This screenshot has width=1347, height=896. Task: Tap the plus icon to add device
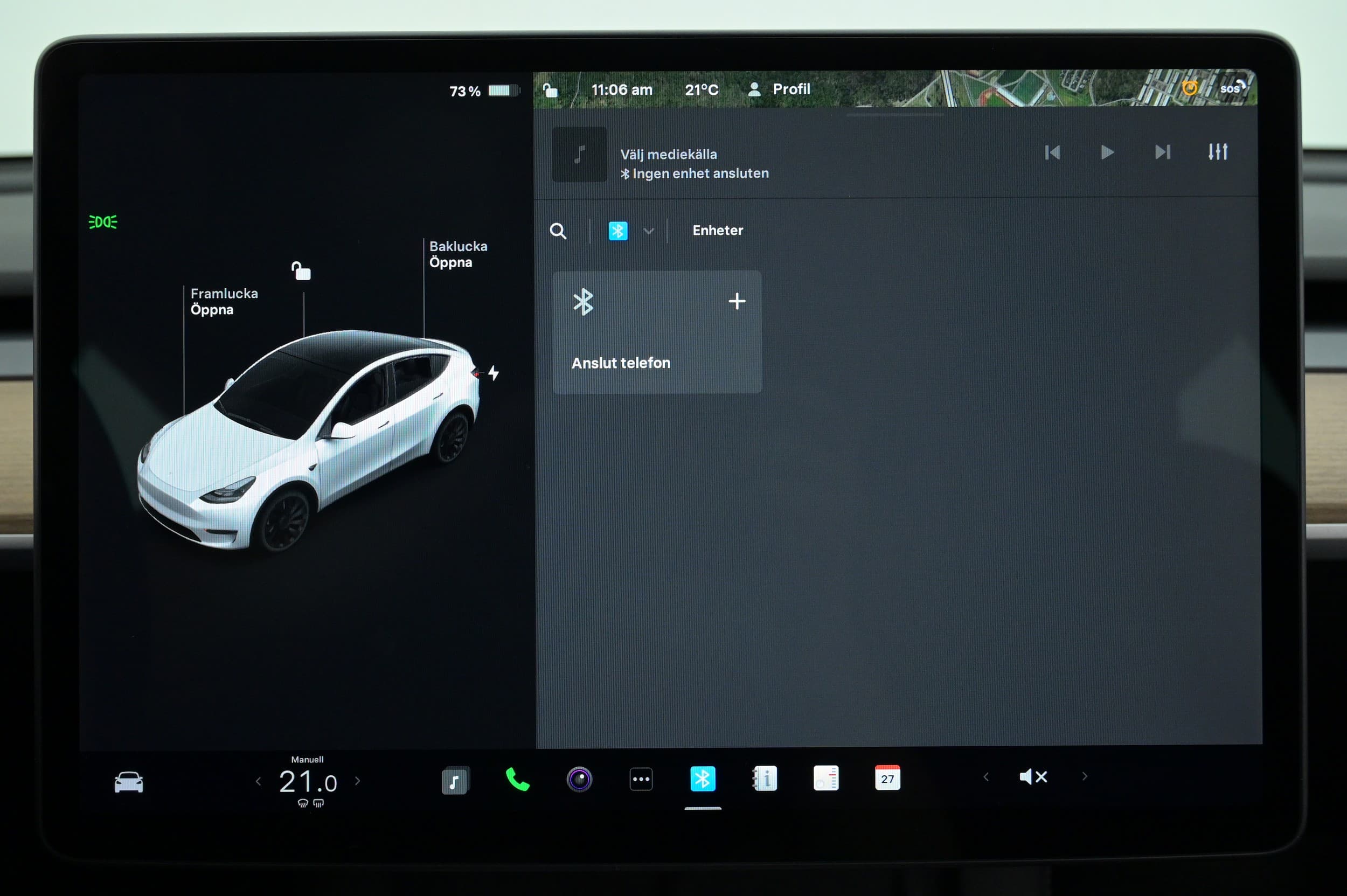click(737, 301)
